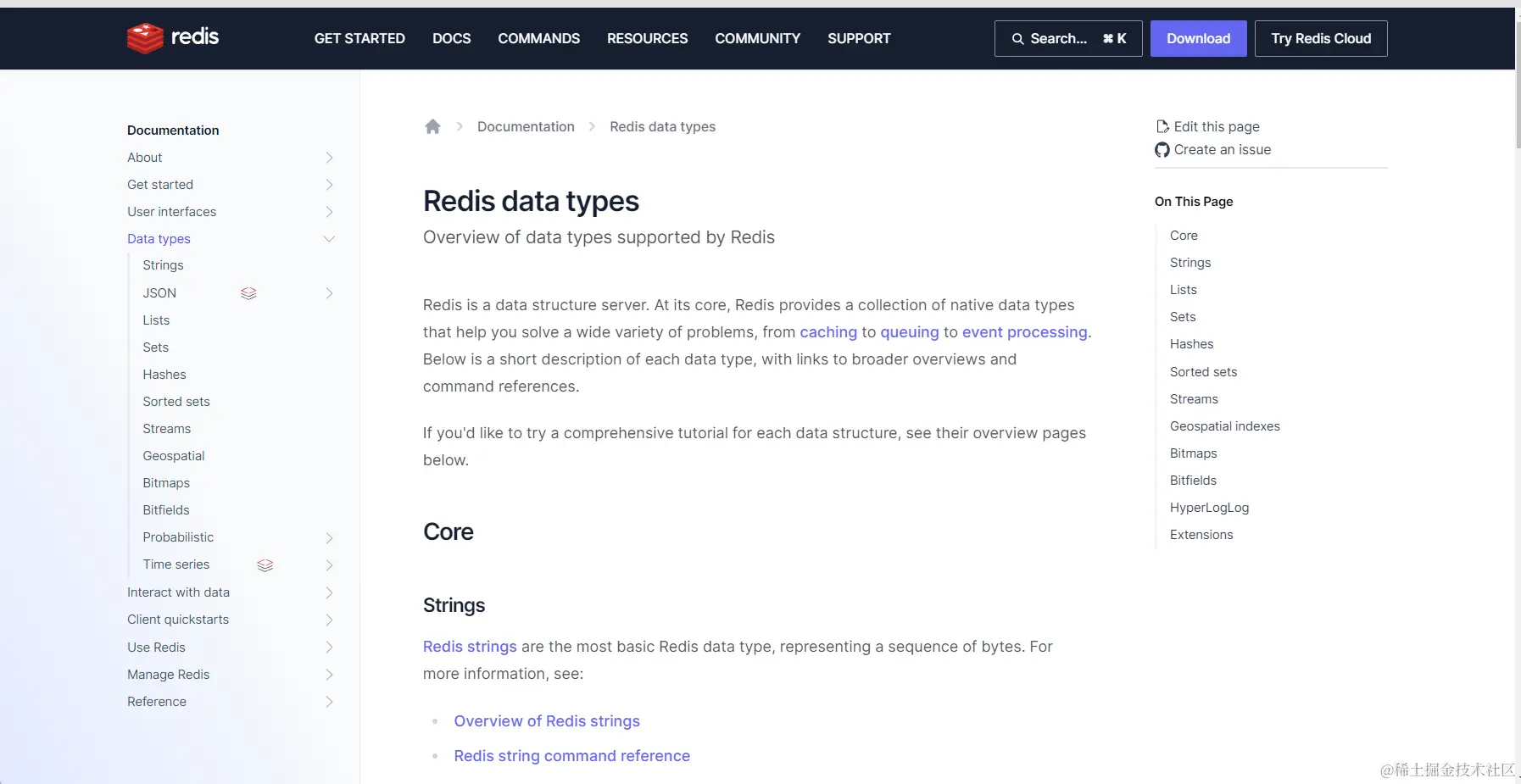Open the COMMANDS menu
The image size is (1521, 784).
(538, 38)
